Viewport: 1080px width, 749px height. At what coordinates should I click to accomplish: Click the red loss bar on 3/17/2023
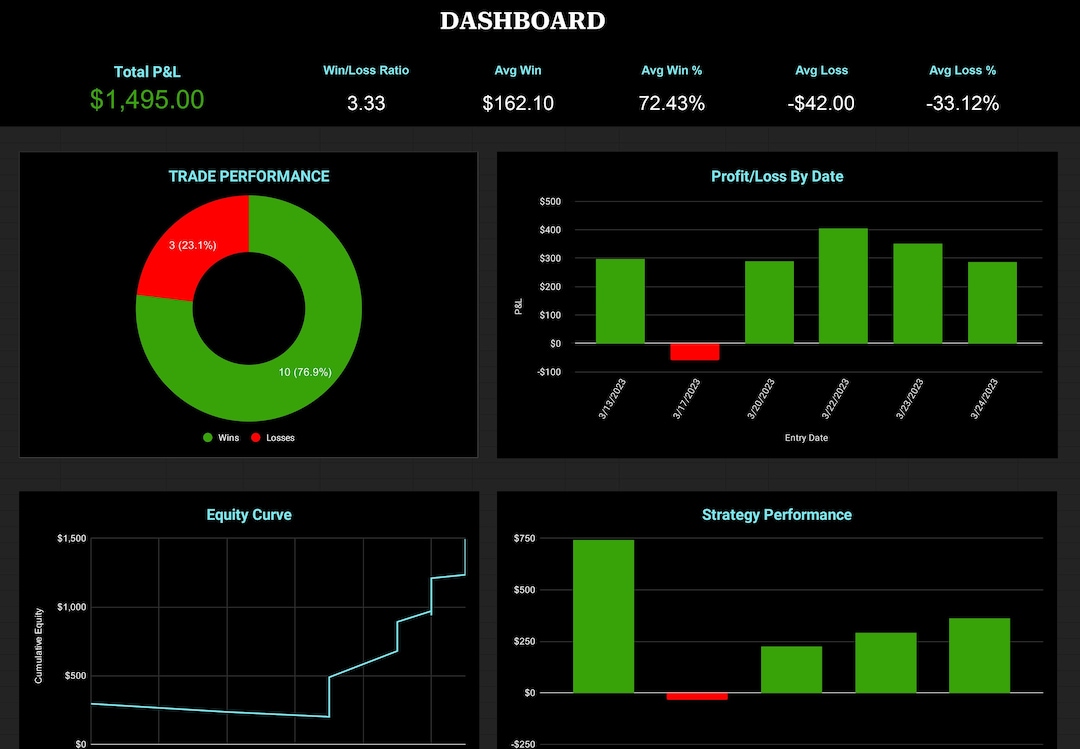[x=694, y=352]
